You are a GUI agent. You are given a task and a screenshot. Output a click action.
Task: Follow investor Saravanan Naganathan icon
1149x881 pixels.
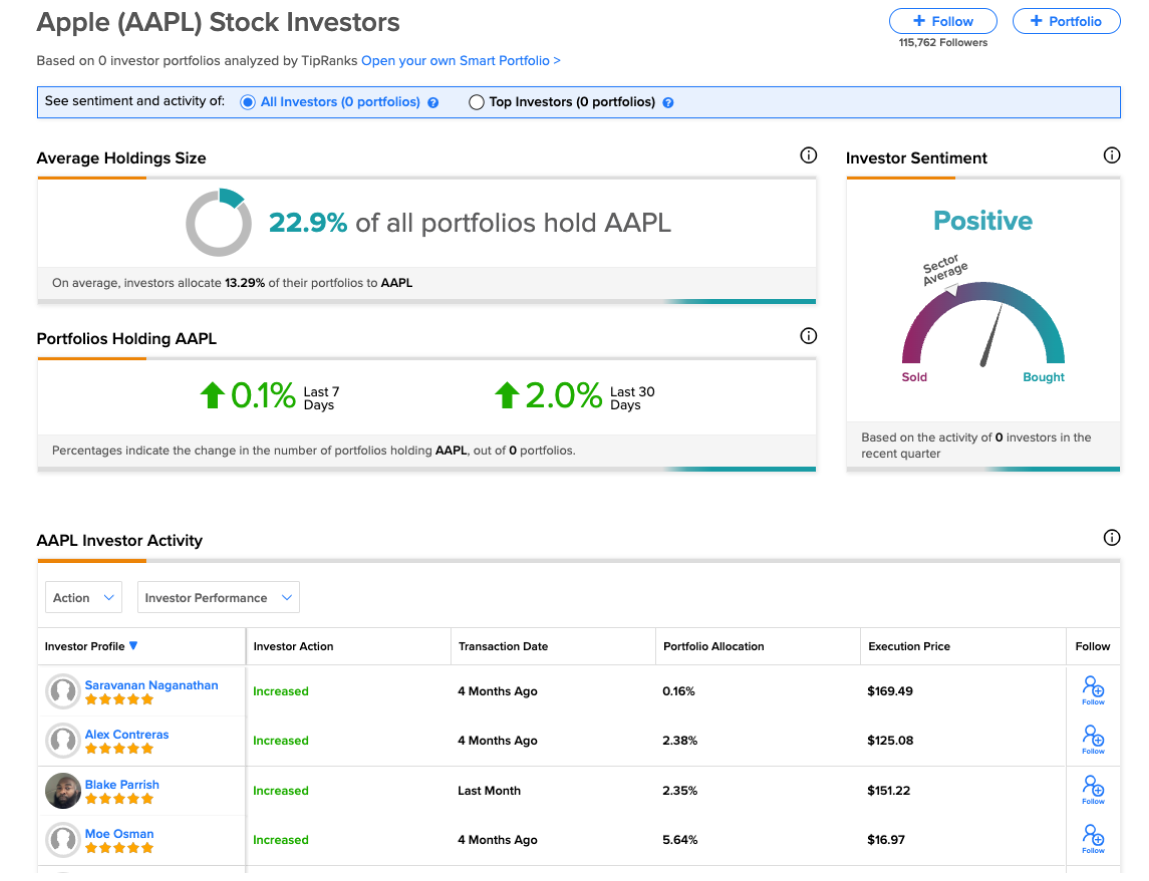pos(1093,690)
